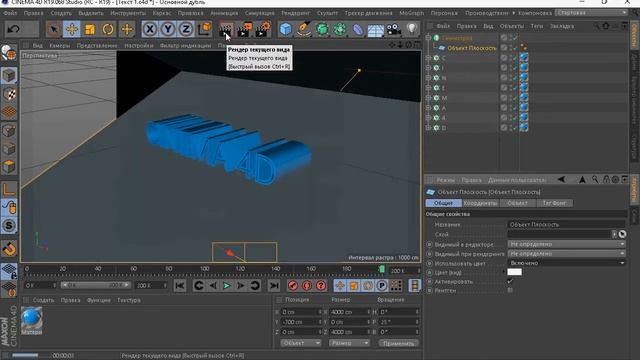This screenshot has height=360, width=640.
Task: Open the material manager Create menu
Action: point(43,300)
